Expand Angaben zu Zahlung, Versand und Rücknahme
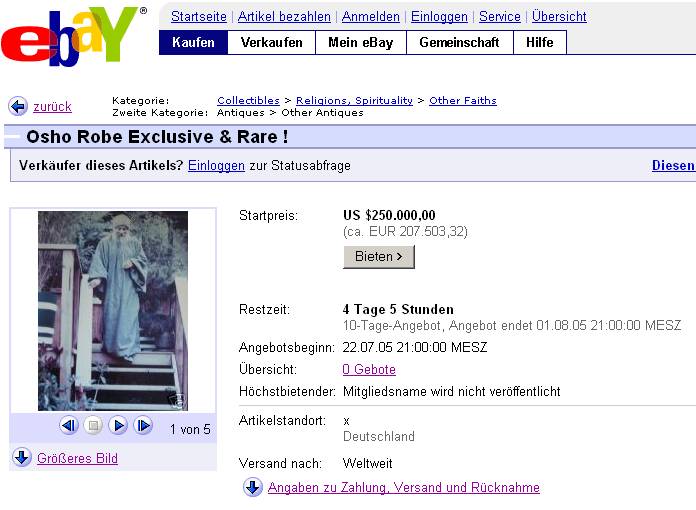Image resolution: width=696 pixels, height=510 pixels. point(403,487)
